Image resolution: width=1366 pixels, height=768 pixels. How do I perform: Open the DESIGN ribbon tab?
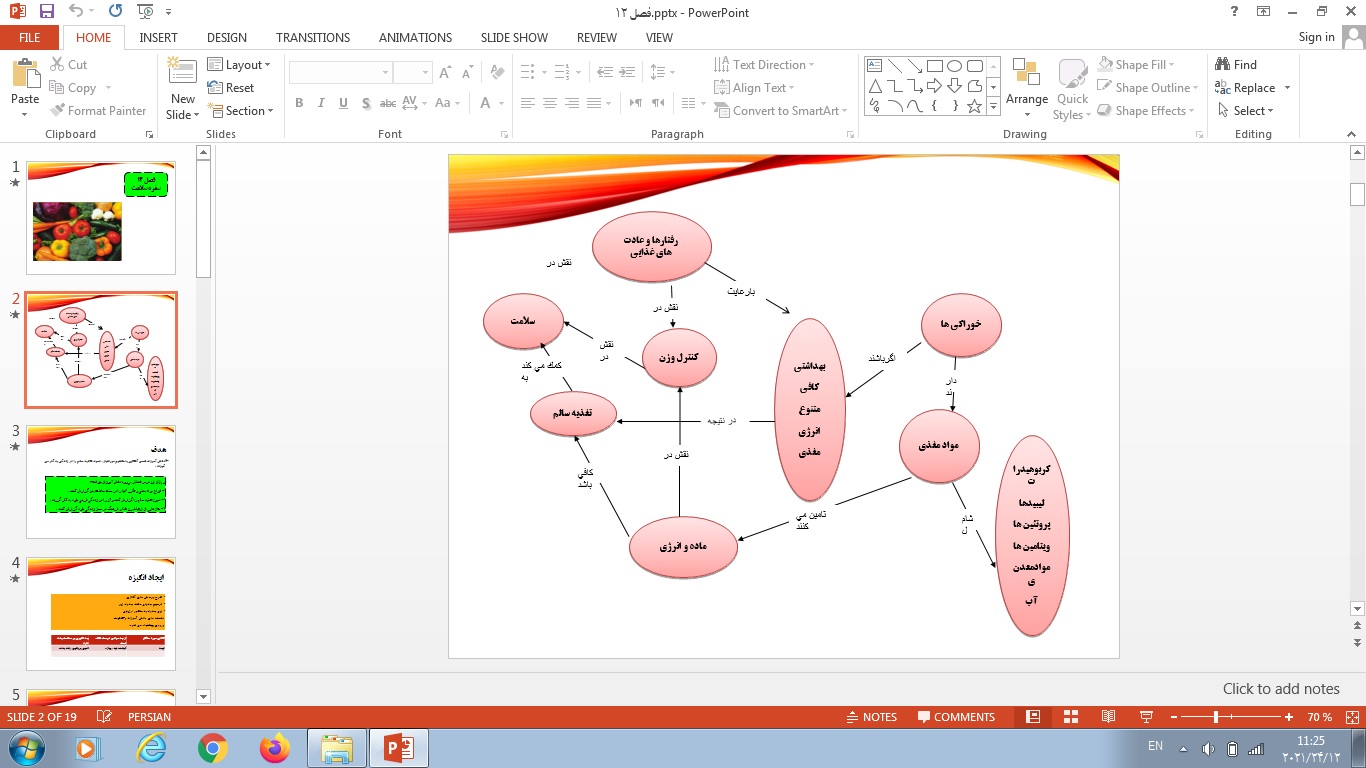point(227,37)
